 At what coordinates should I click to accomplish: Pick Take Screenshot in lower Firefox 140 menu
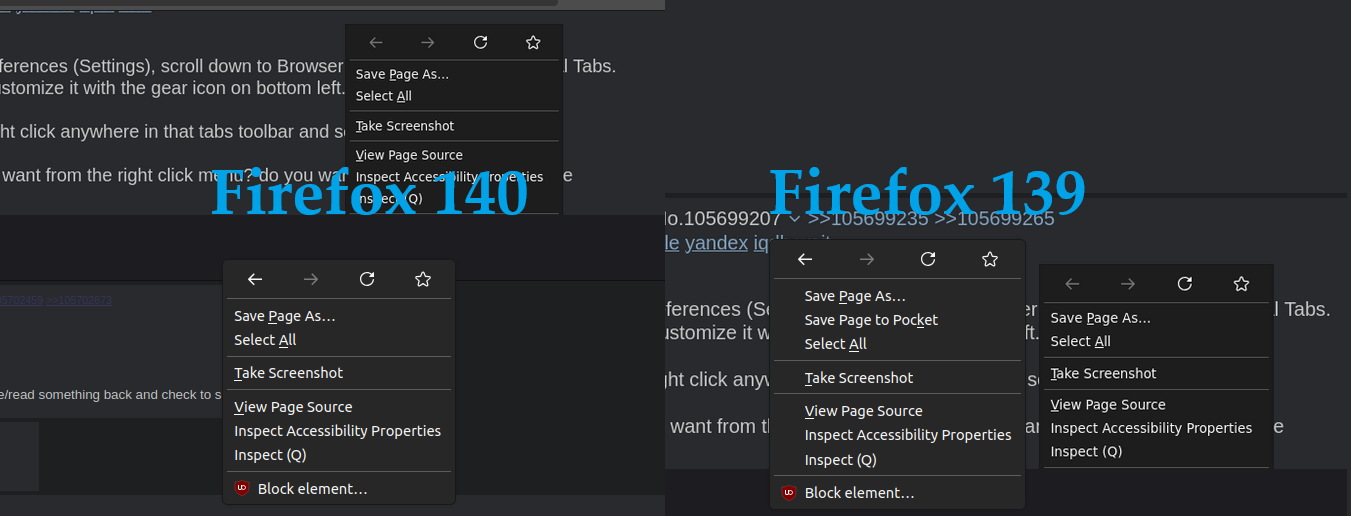pyautogui.click(x=288, y=373)
